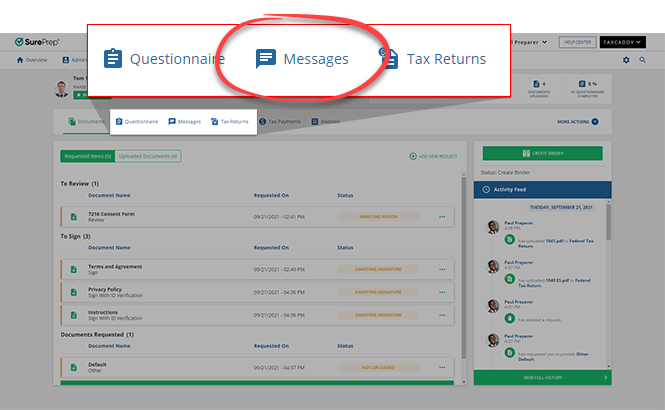Open the 1041.pdf link in Activity Feed
The width and height of the screenshot is (665, 410).
click(554, 241)
